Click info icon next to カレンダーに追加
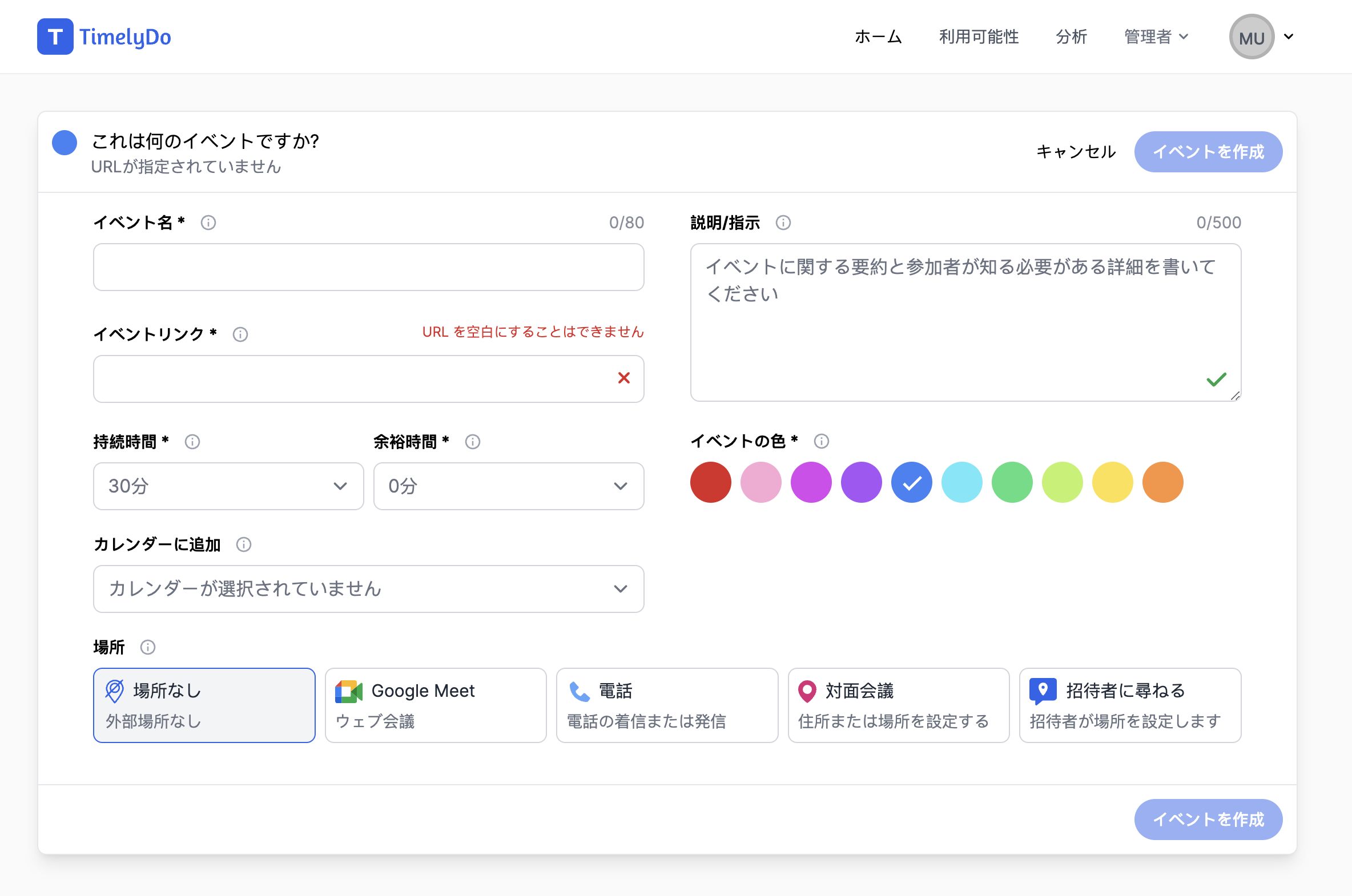1352x896 pixels. pyautogui.click(x=244, y=544)
